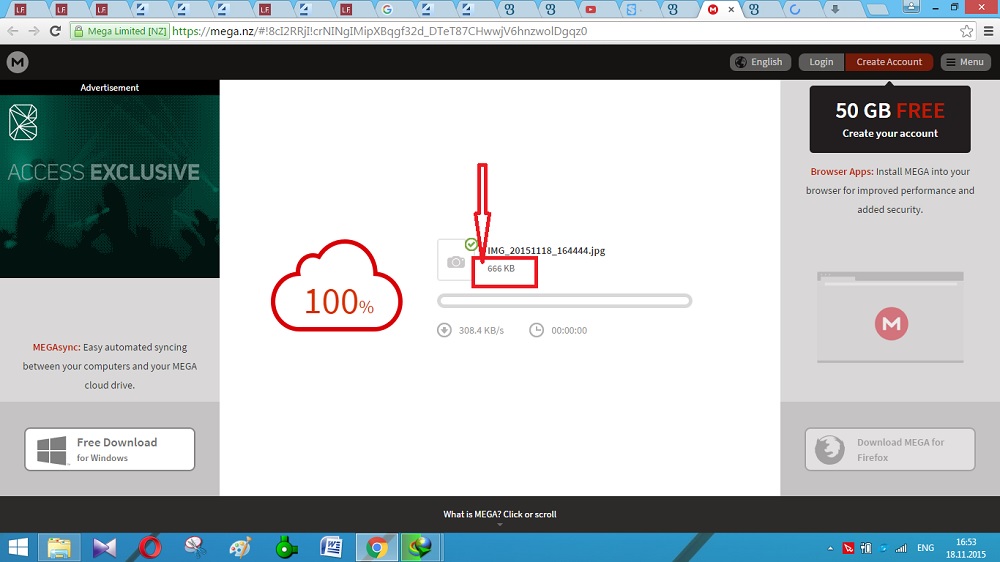Open Snipping Tool from the taskbar
Screen dimensions: 1000x562
(195, 547)
